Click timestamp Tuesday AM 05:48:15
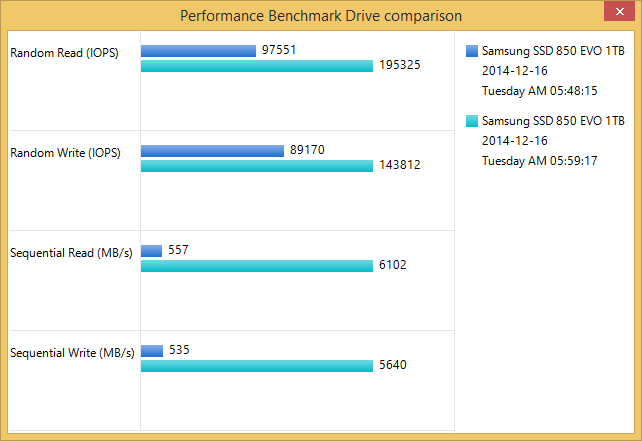642x441 pixels. [540, 91]
